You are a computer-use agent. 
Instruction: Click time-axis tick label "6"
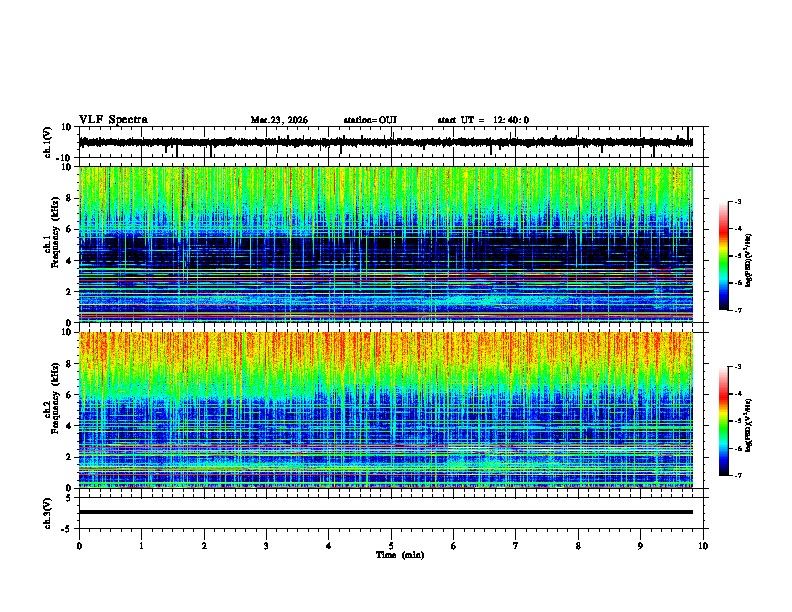click(x=454, y=546)
